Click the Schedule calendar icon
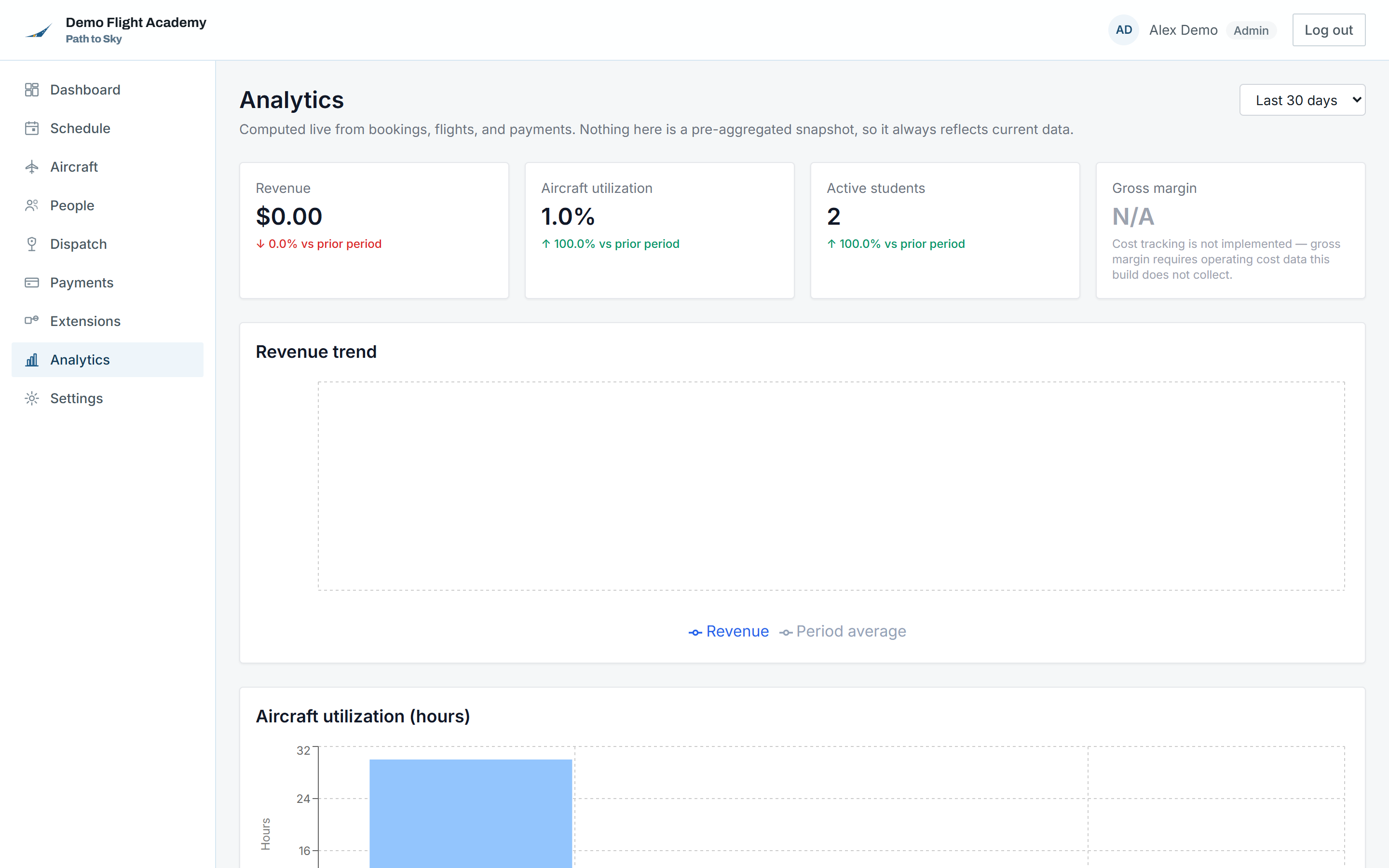The height and width of the screenshot is (868, 1389). [x=31, y=128]
